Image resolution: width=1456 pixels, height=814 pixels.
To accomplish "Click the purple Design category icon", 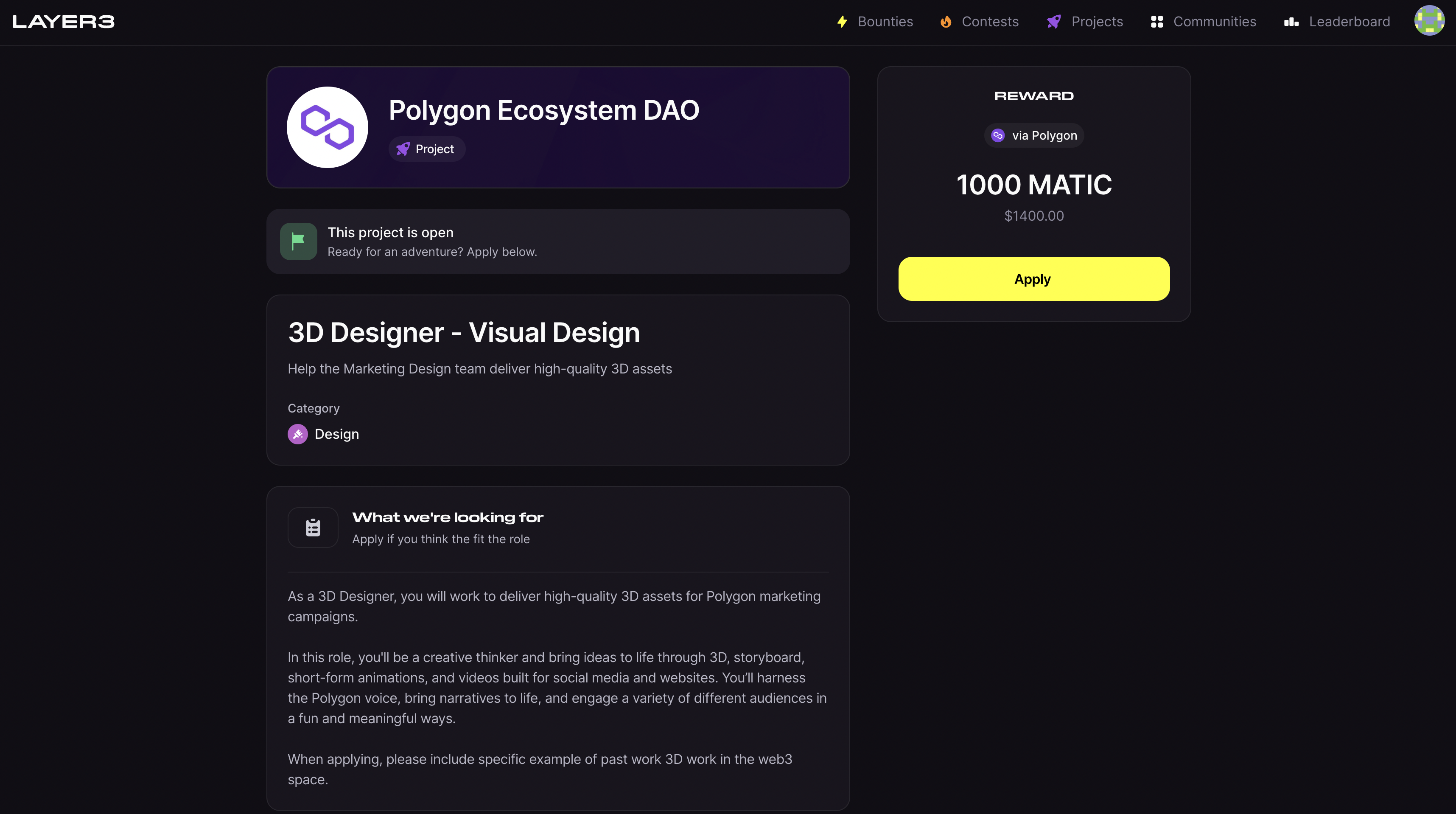I will [298, 434].
